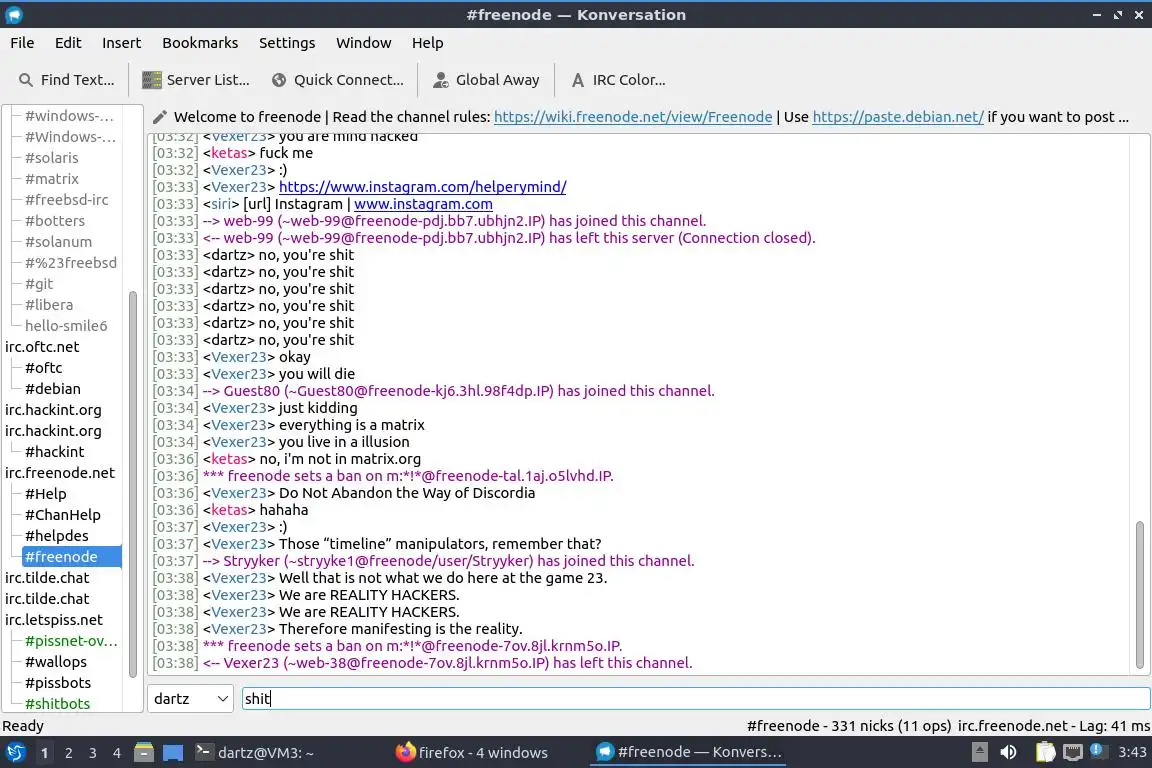Select the #freebsd-irc channel
1152x768 pixels.
[x=66, y=199]
